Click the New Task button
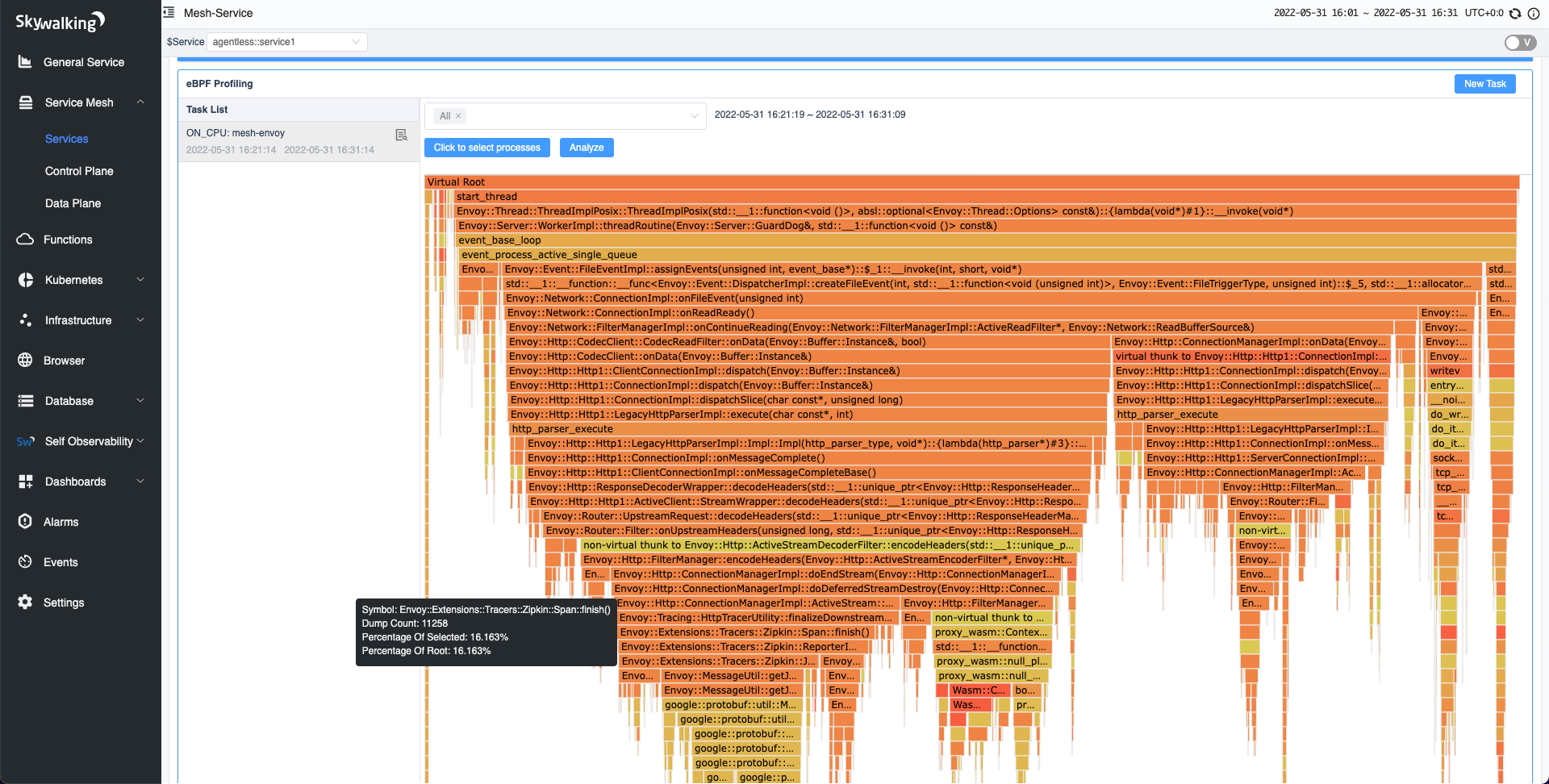Viewport: 1549px width, 784px height. click(1484, 84)
